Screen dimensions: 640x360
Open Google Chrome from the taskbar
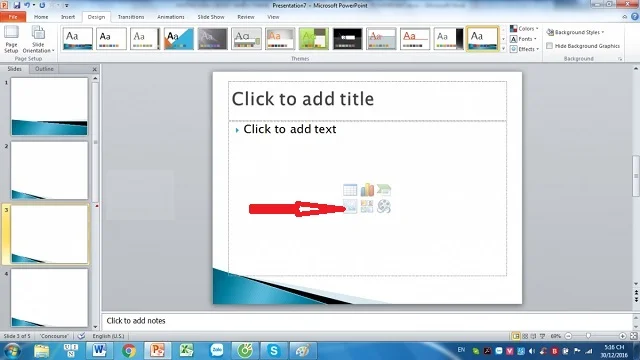pyautogui.click(x=129, y=351)
